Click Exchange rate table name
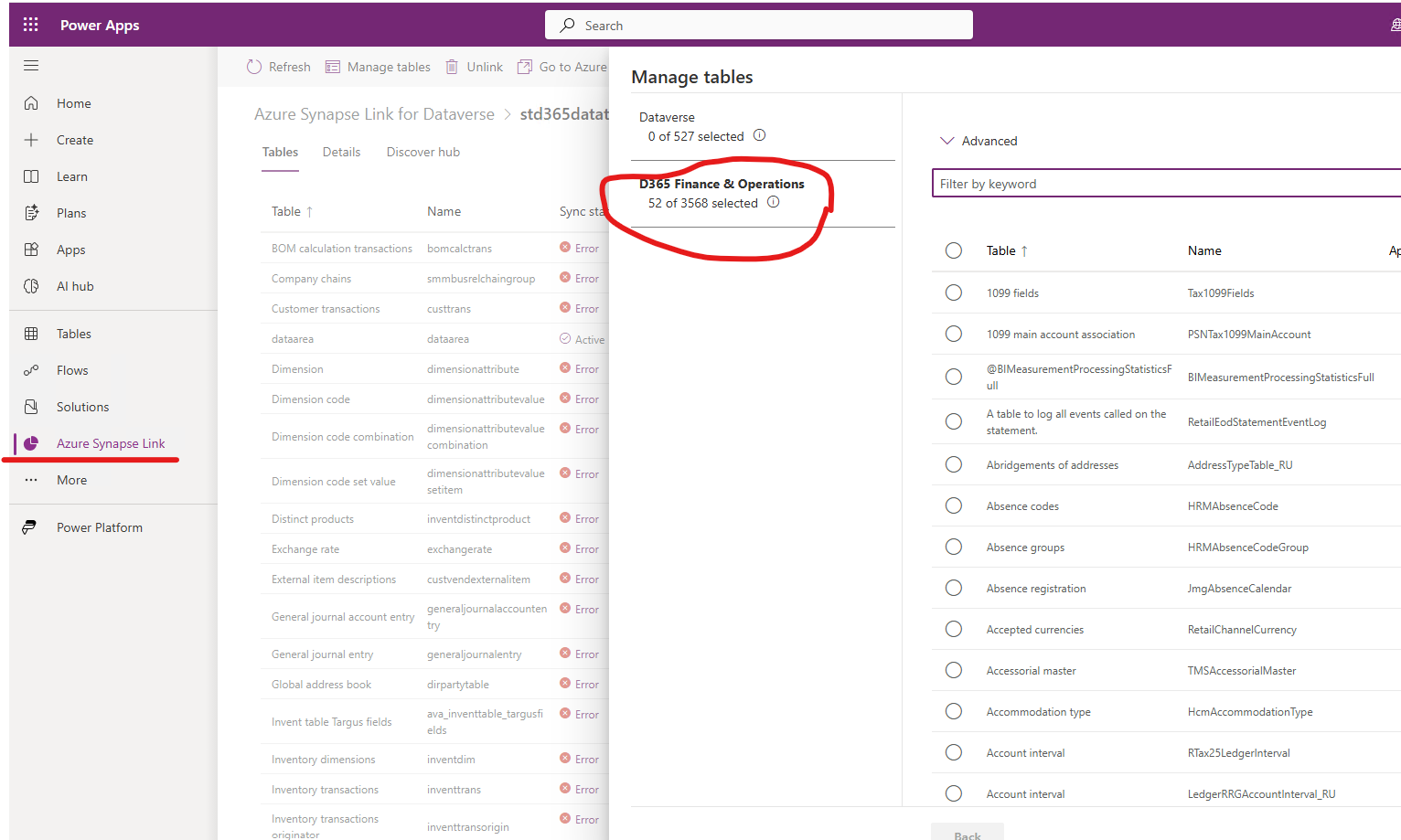Screen dimensions: 1401x840 pos(305,548)
